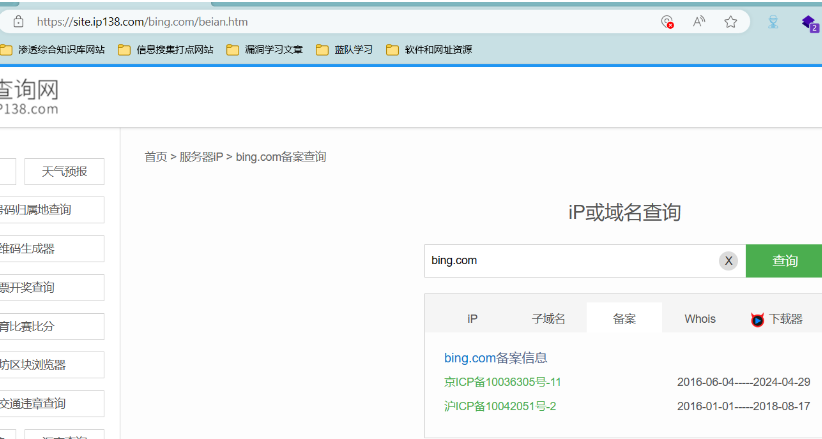Select the 备案 tab

coord(624,318)
